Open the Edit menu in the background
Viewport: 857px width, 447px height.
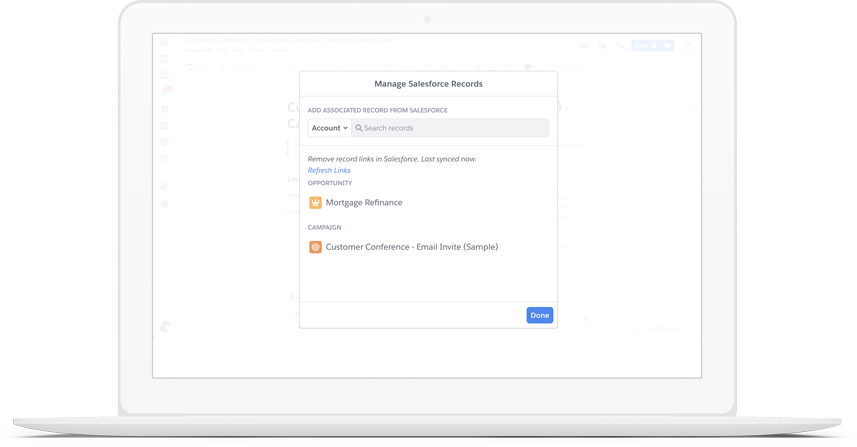[221, 50]
